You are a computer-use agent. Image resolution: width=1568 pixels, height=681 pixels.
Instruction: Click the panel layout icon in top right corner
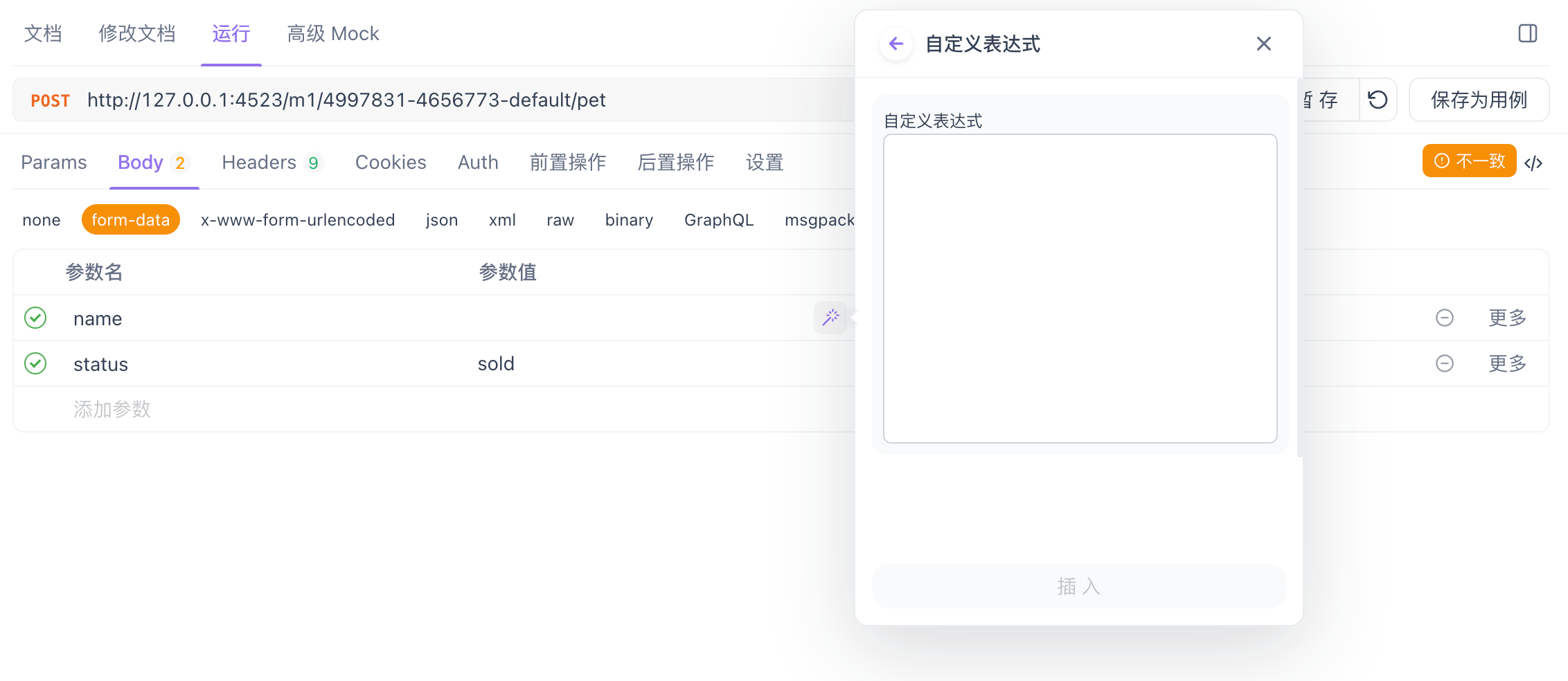tap(1528, 33)
